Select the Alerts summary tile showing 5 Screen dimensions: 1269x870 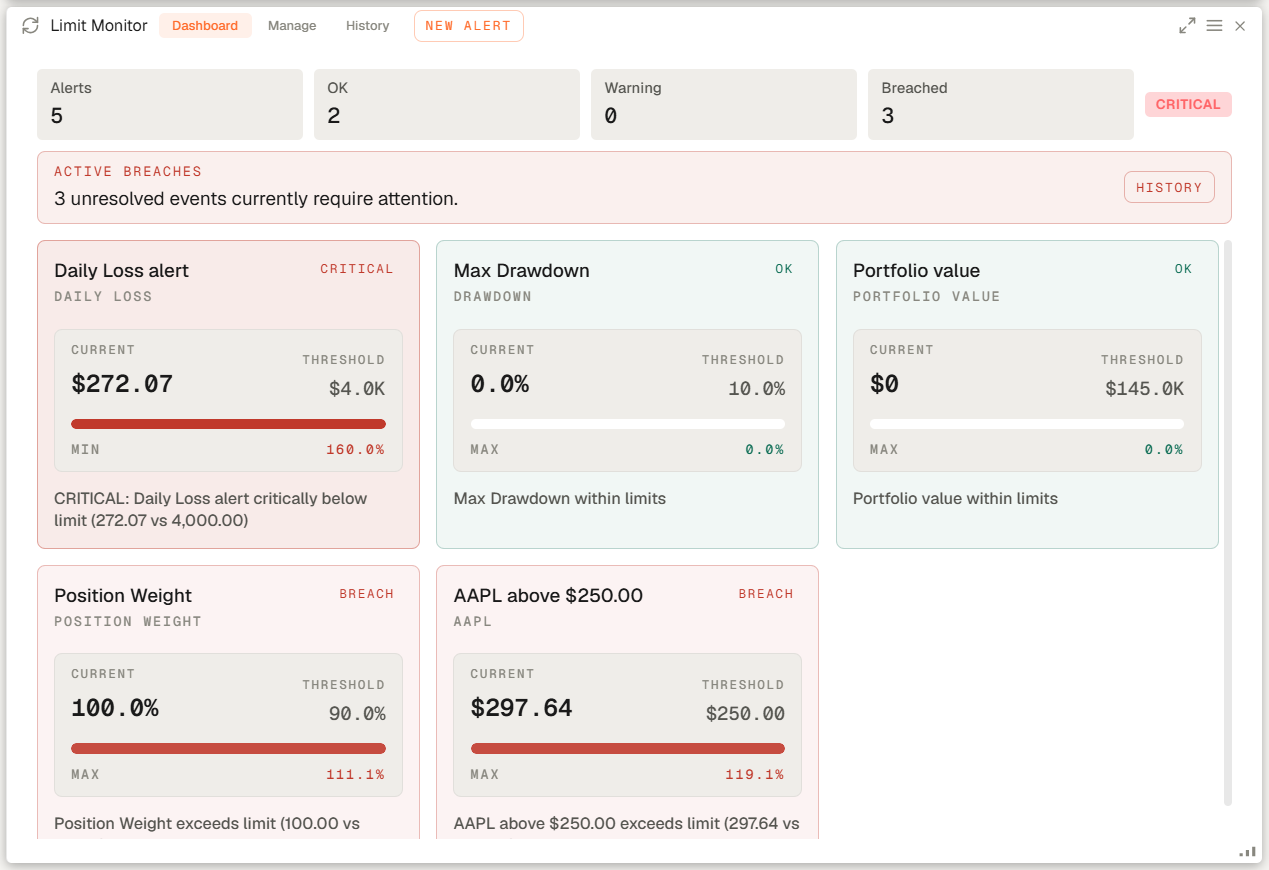[x=170, y=104]
